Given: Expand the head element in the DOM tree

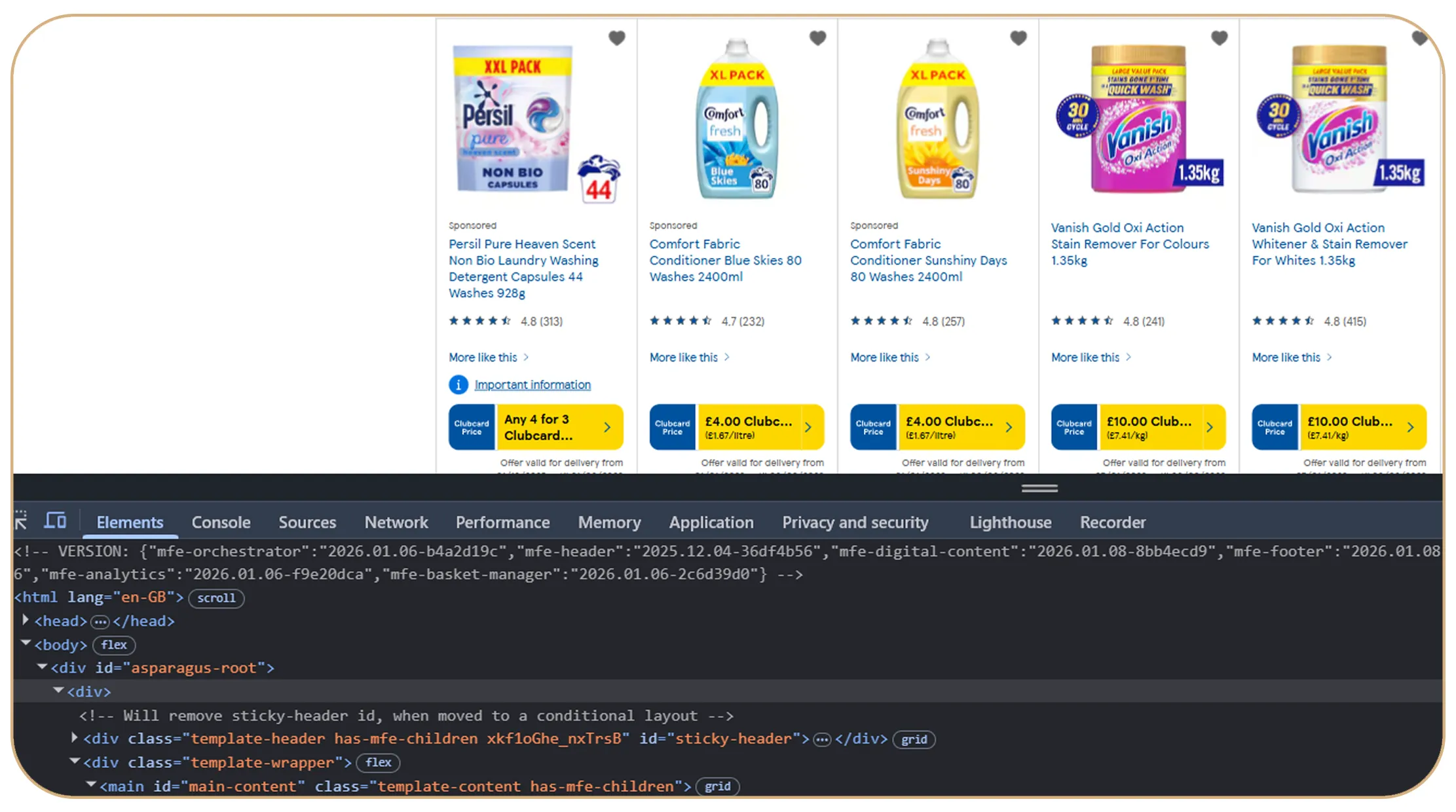Looking at the screenshot, I should coord(25,620).
